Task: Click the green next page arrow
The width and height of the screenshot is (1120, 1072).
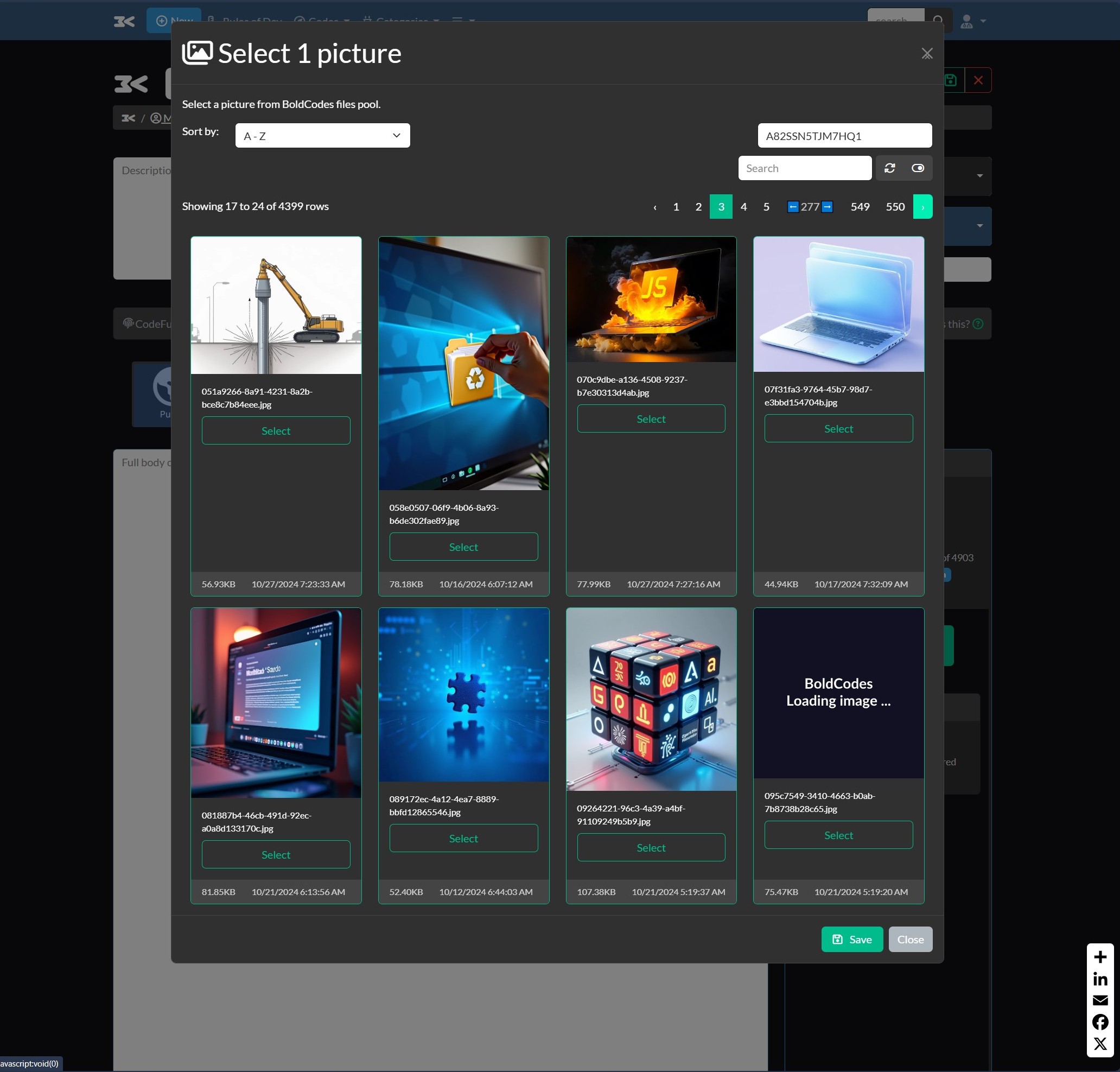Action: coord(922,207)
